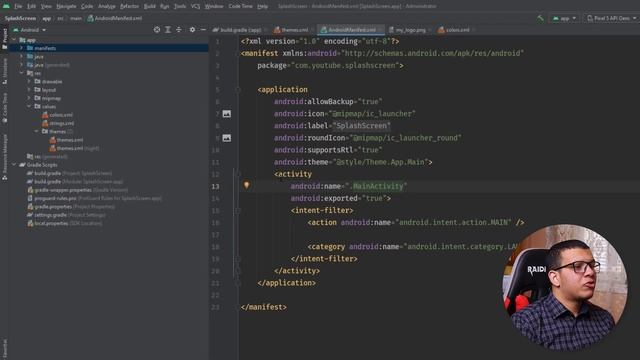Image resolution: width=640 pixels, height=360 pixels.
Task: Click Select Opened File target icon
Action: click(x=157, y=30)
